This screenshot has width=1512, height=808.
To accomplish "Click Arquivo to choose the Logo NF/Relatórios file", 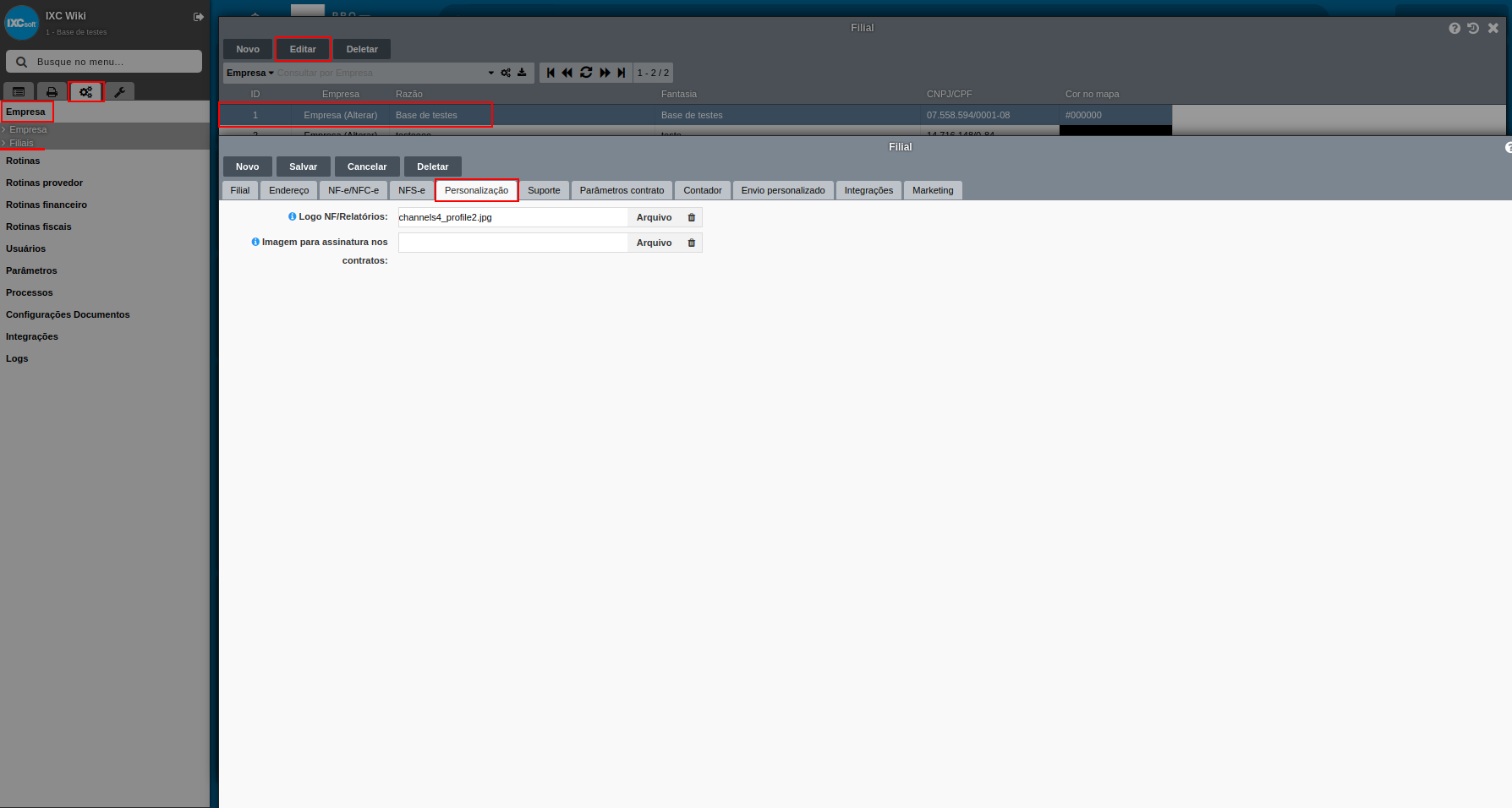I will (x=655, y=217).
